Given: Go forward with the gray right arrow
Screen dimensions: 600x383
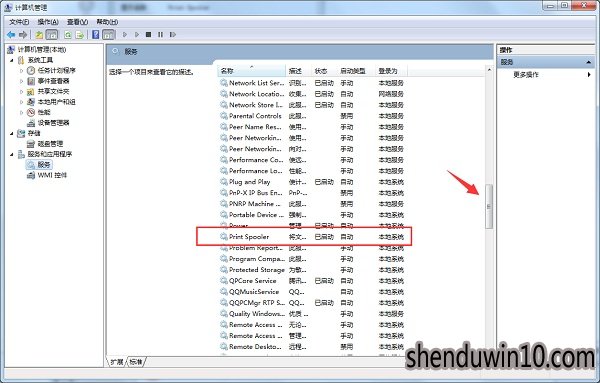Looking at the screenshot, I should point(23,35).
